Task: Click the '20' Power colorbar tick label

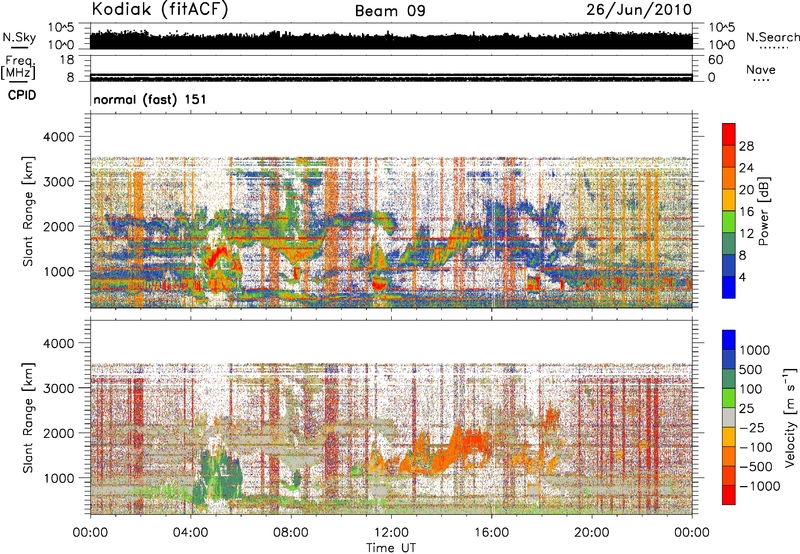Action: 746,190
